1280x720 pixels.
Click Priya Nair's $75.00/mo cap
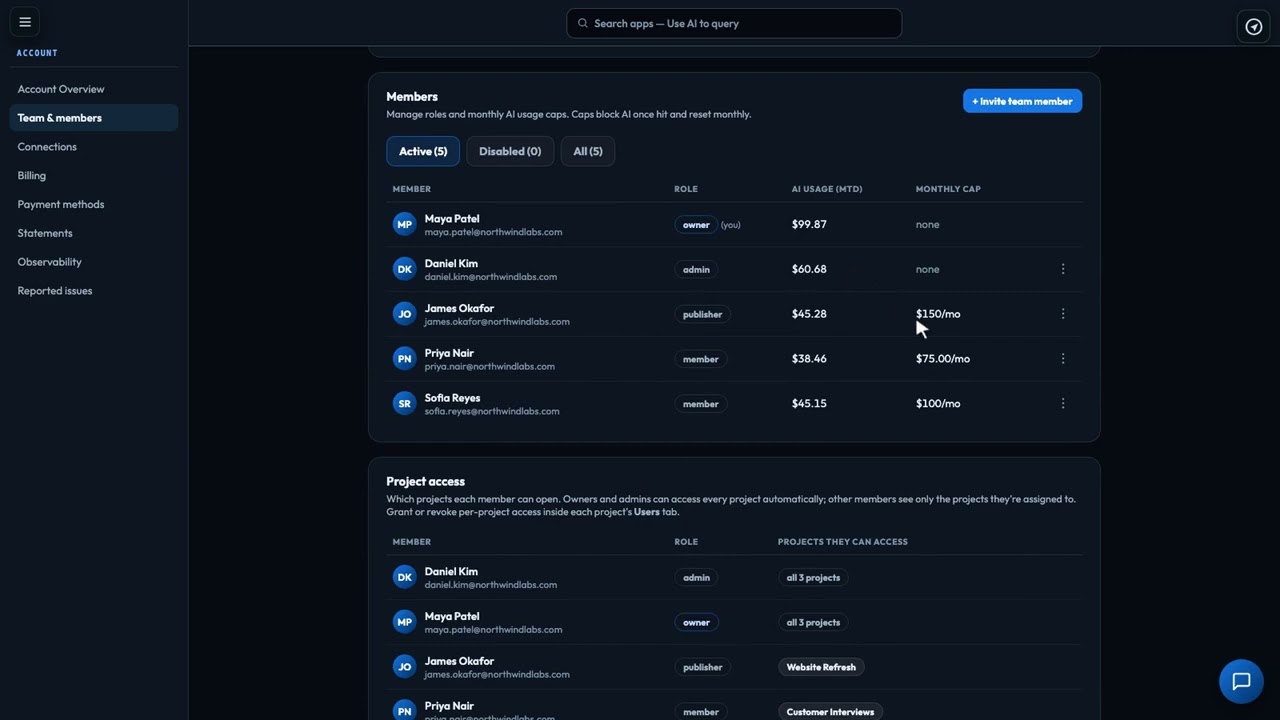pyautogui.click(x=943, y=359)
